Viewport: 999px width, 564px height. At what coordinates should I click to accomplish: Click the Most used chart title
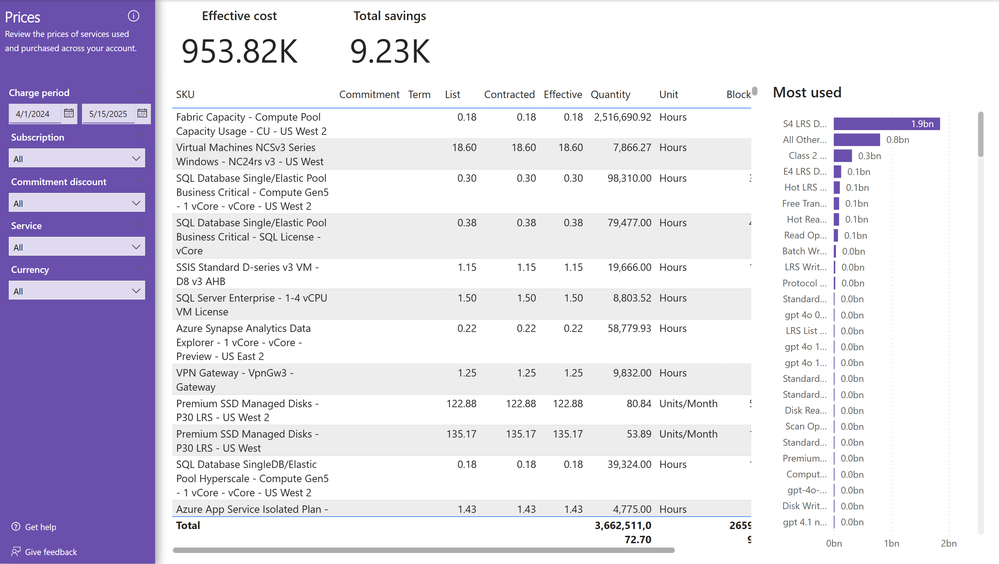tap(807, 92)
